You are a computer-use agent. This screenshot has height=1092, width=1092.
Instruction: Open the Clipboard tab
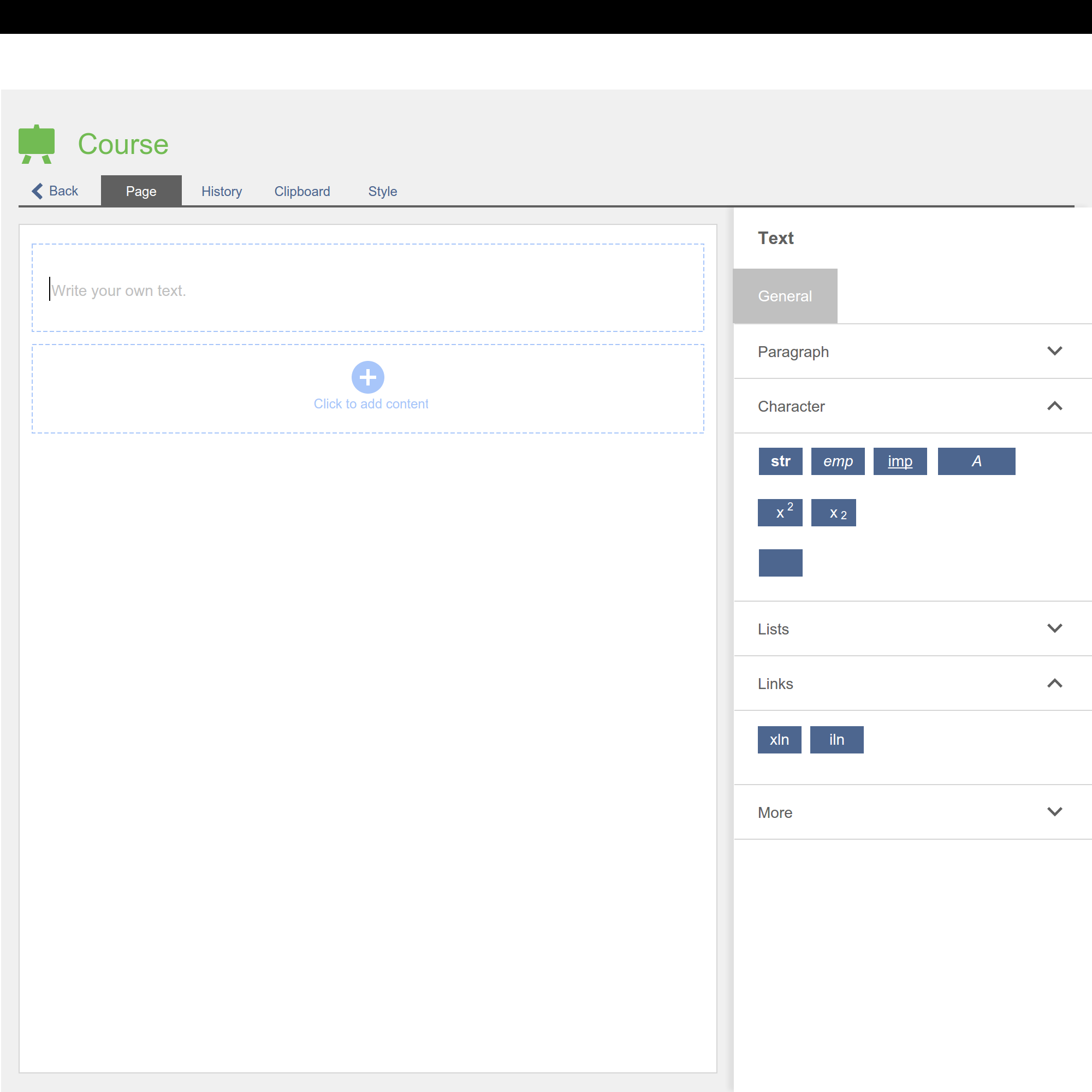[x=302, y=191]
